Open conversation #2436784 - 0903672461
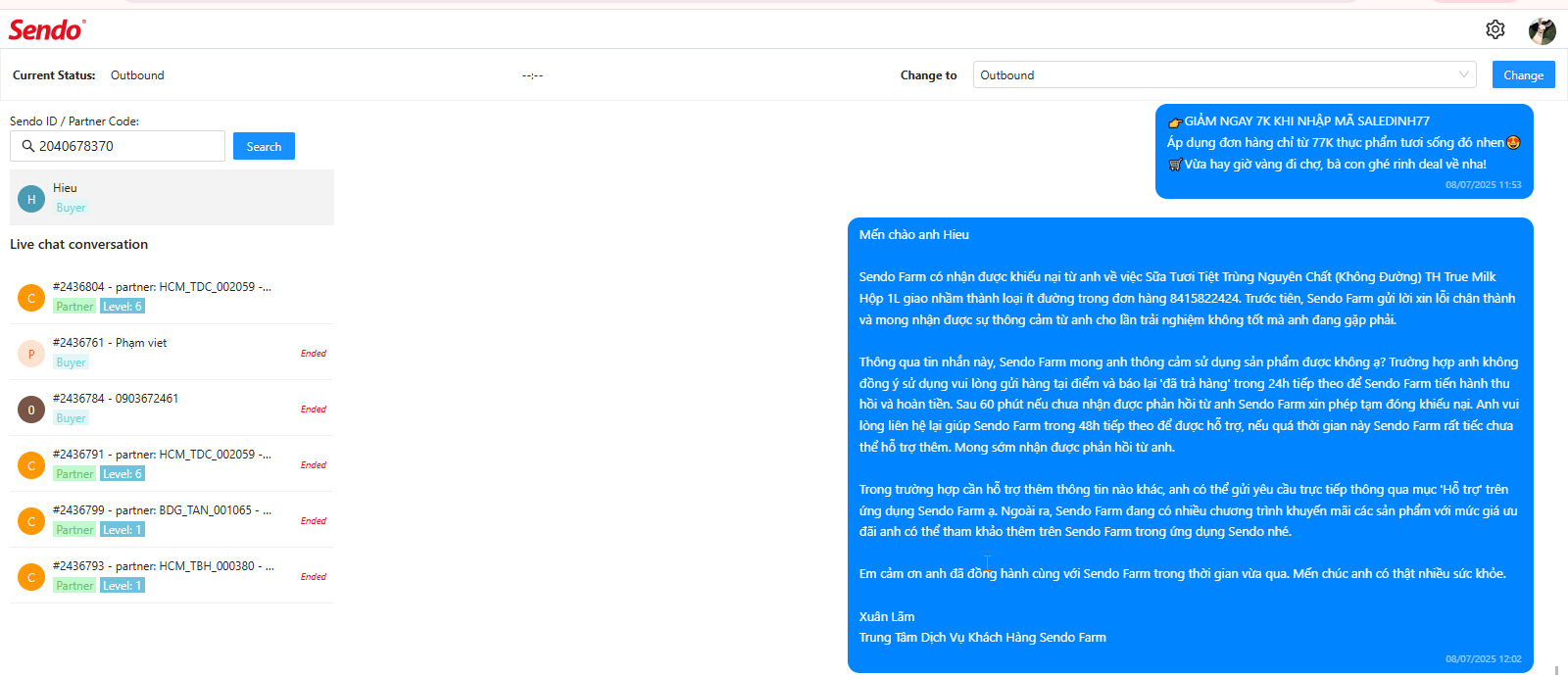The image size is (1568, 675). pos(171,409)
